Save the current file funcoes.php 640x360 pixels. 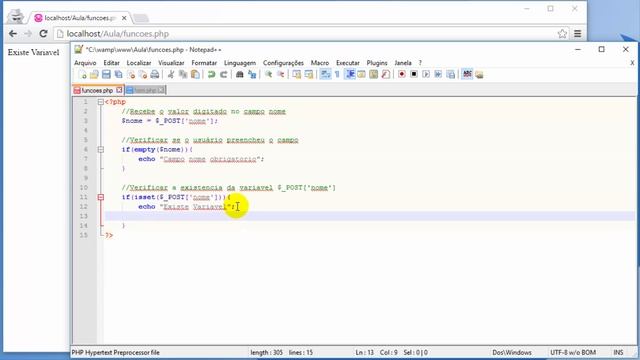[106, 75]
